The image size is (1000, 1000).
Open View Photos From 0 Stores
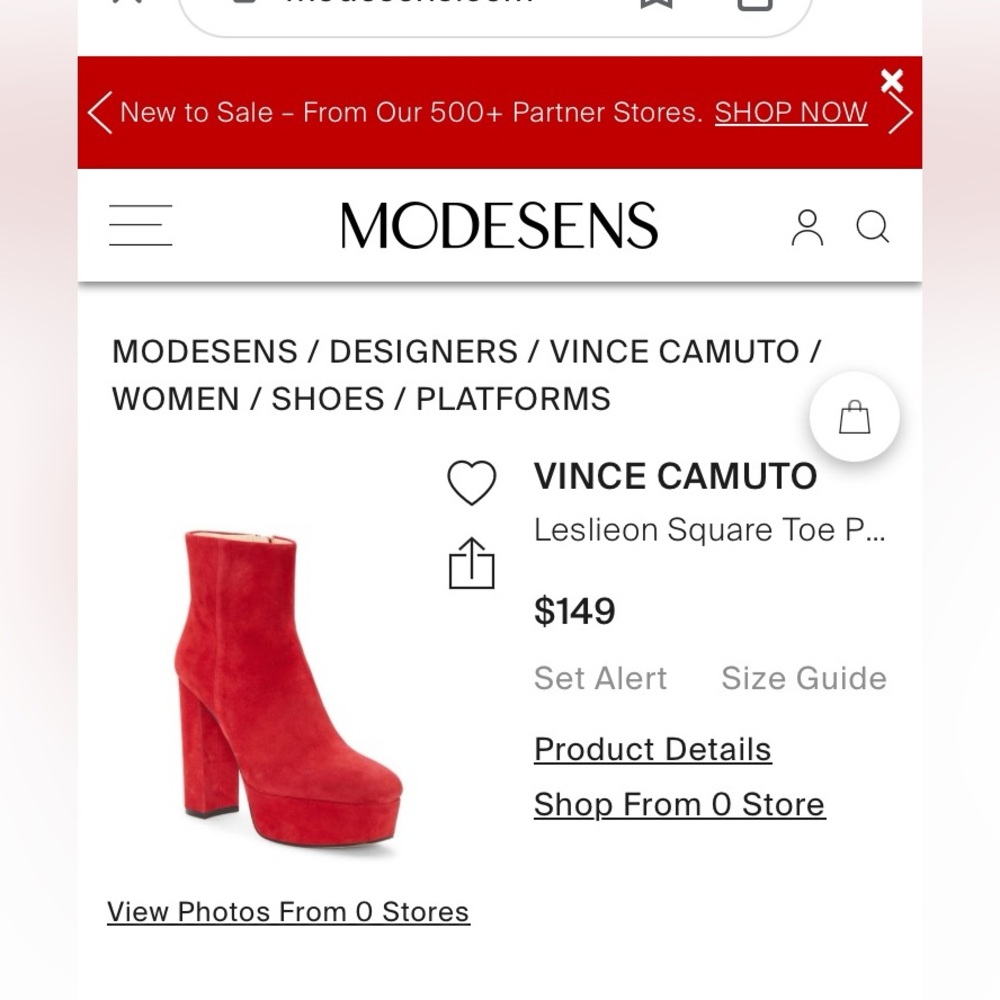point(288,911)
